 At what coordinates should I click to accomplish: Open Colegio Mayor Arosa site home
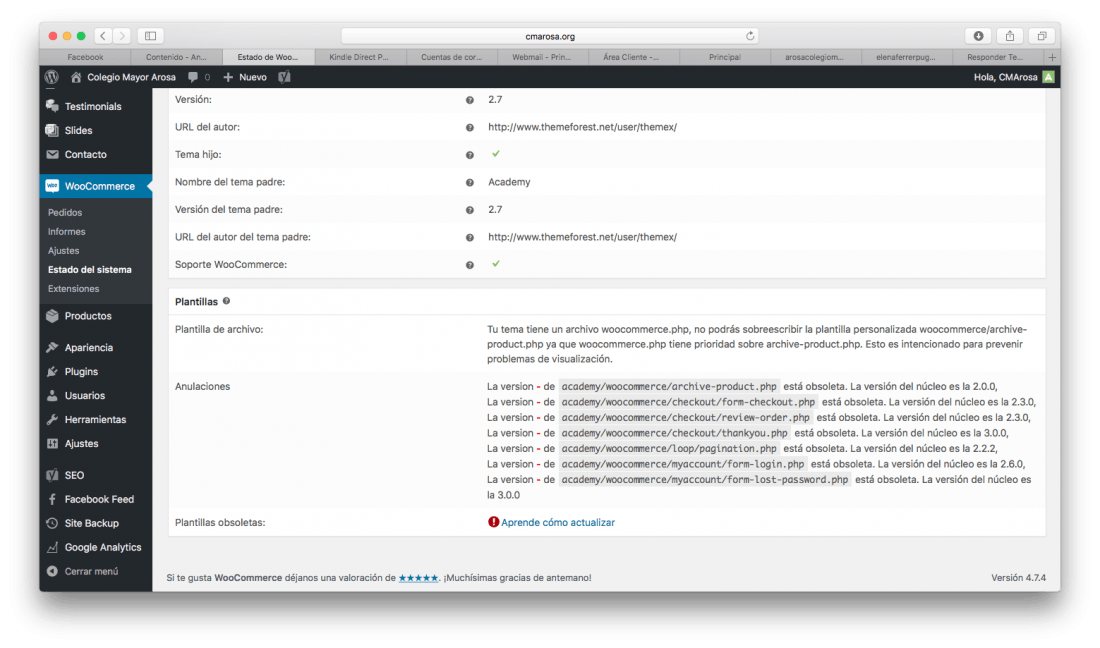[123, 77]
